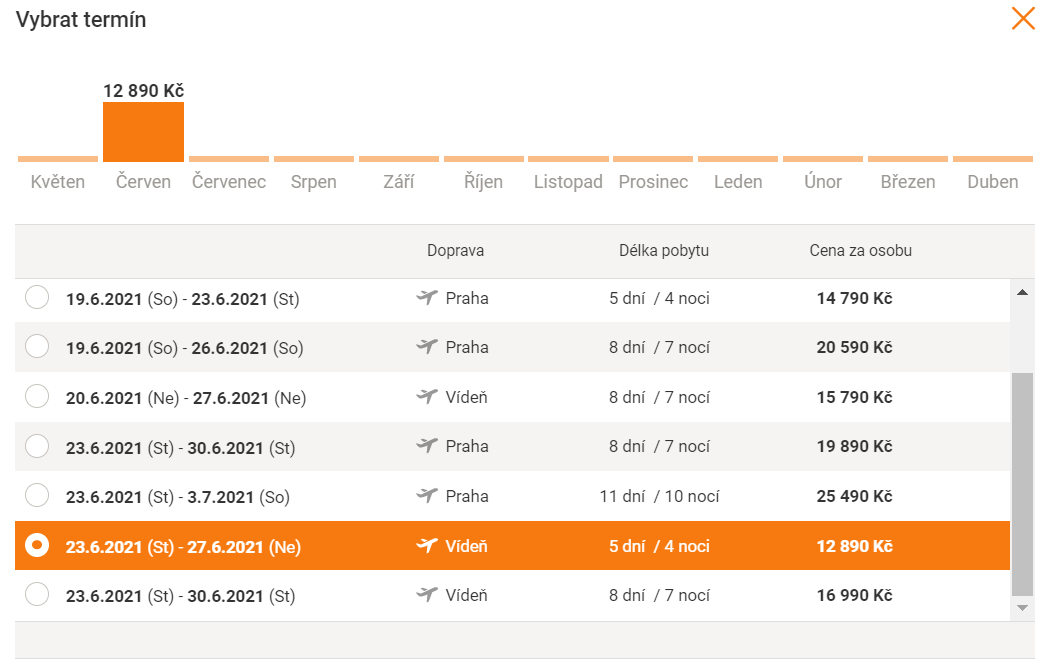The width and height of the screenshot is (1042, 669).
Task: Click plane icon in 14 790 Kč row
Action: (427, 298)
